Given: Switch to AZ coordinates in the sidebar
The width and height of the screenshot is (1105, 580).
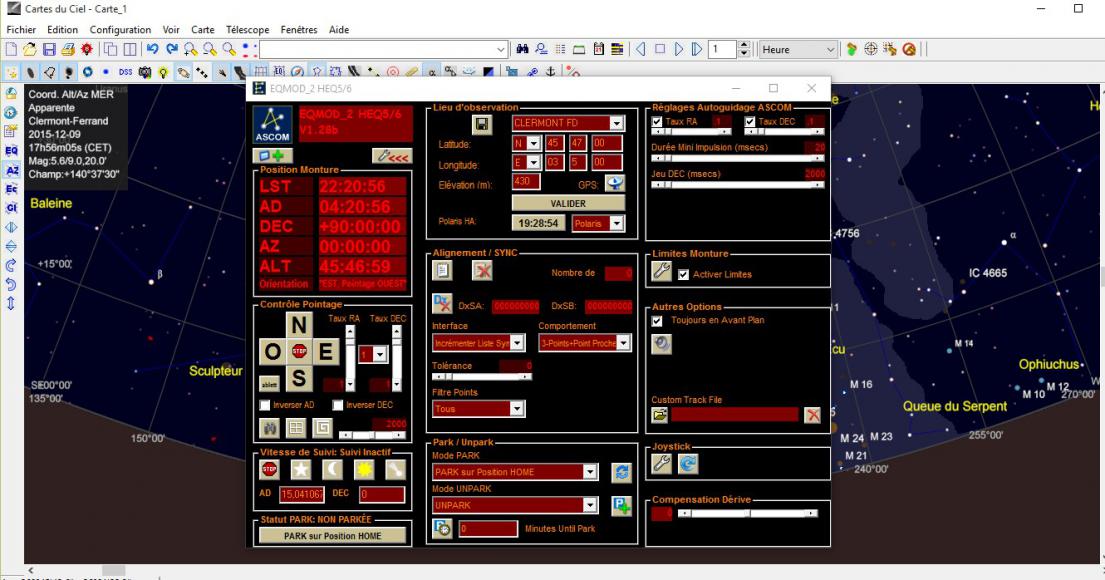Looking at the screenshot, I should (x=11, y=170).
